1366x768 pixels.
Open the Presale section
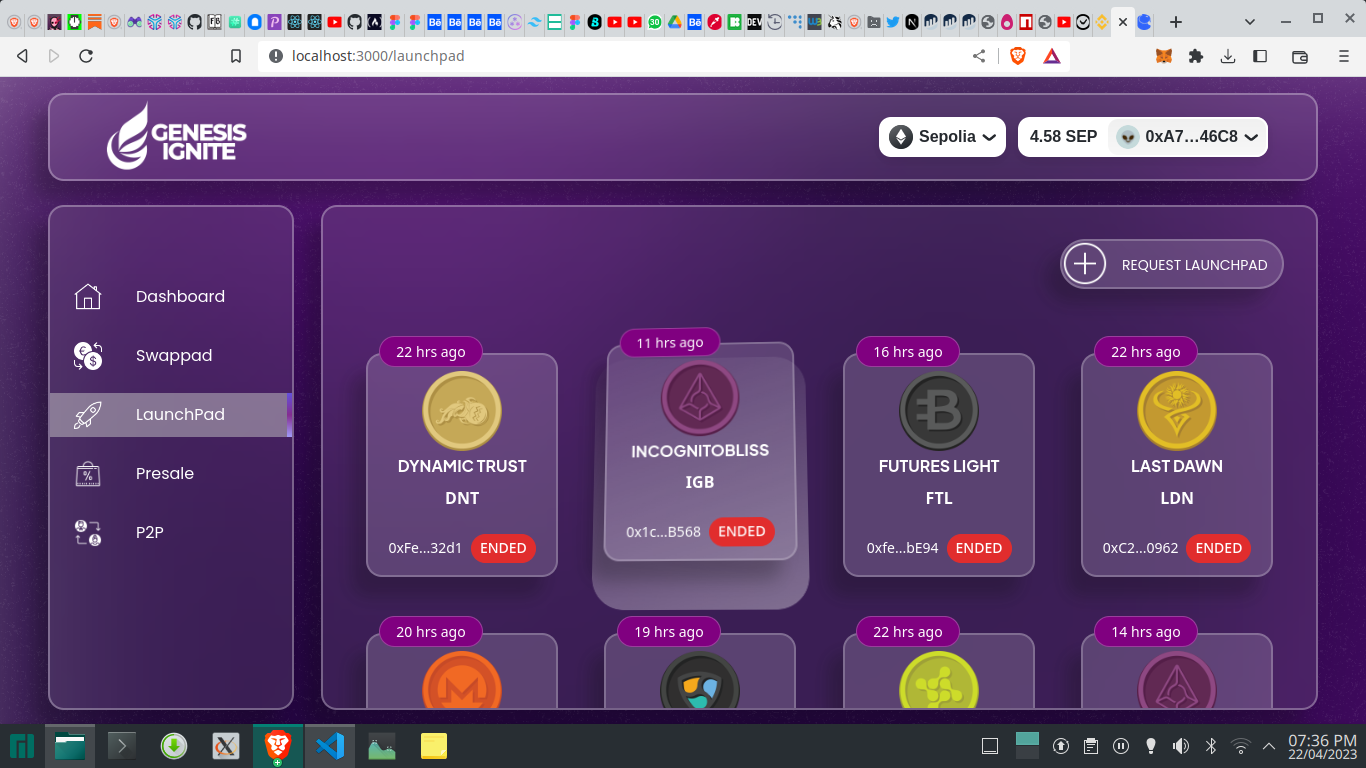[x=171, y=473]
